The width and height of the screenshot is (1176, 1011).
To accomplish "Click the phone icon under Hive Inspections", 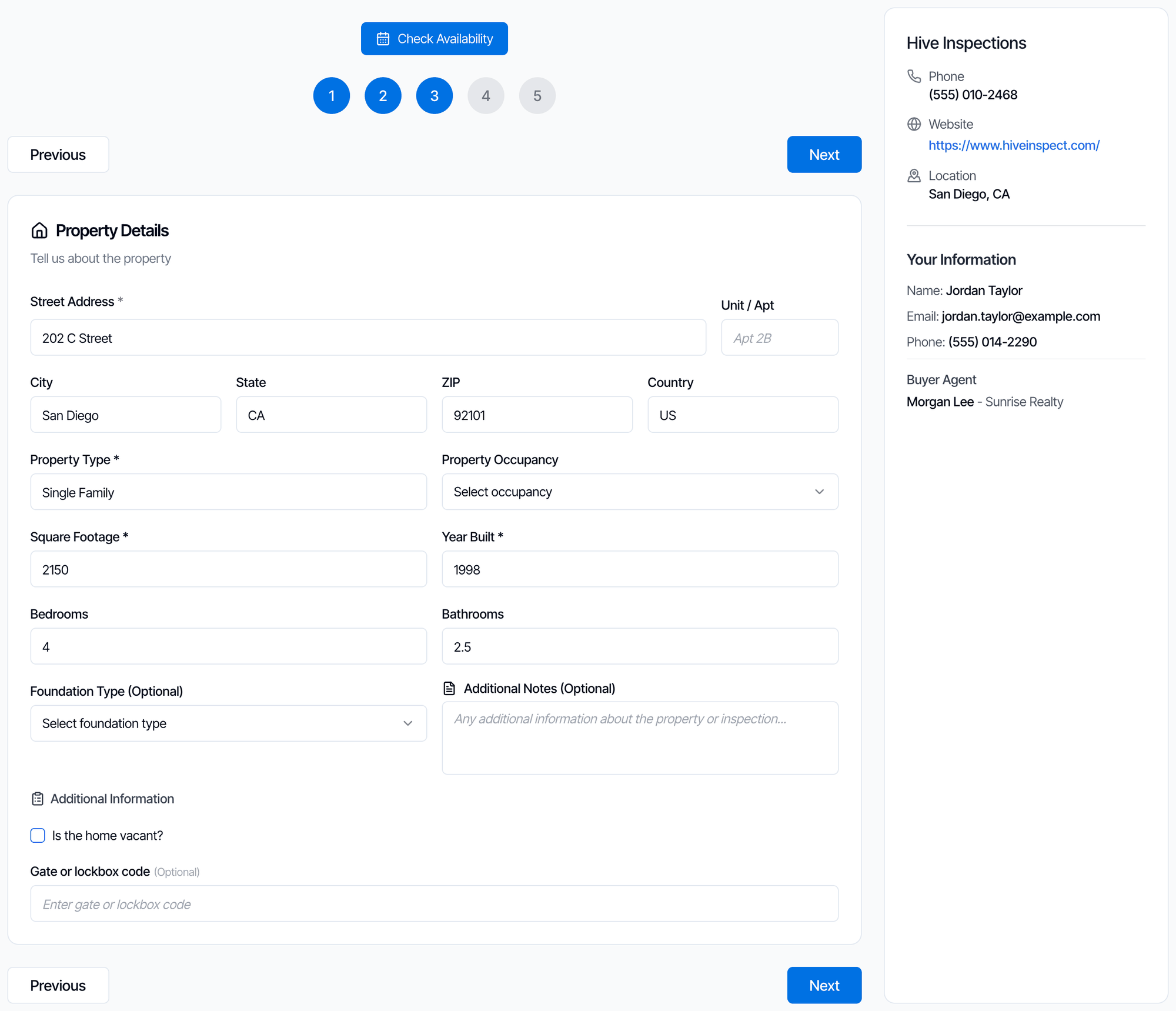I will click(914, 76).
